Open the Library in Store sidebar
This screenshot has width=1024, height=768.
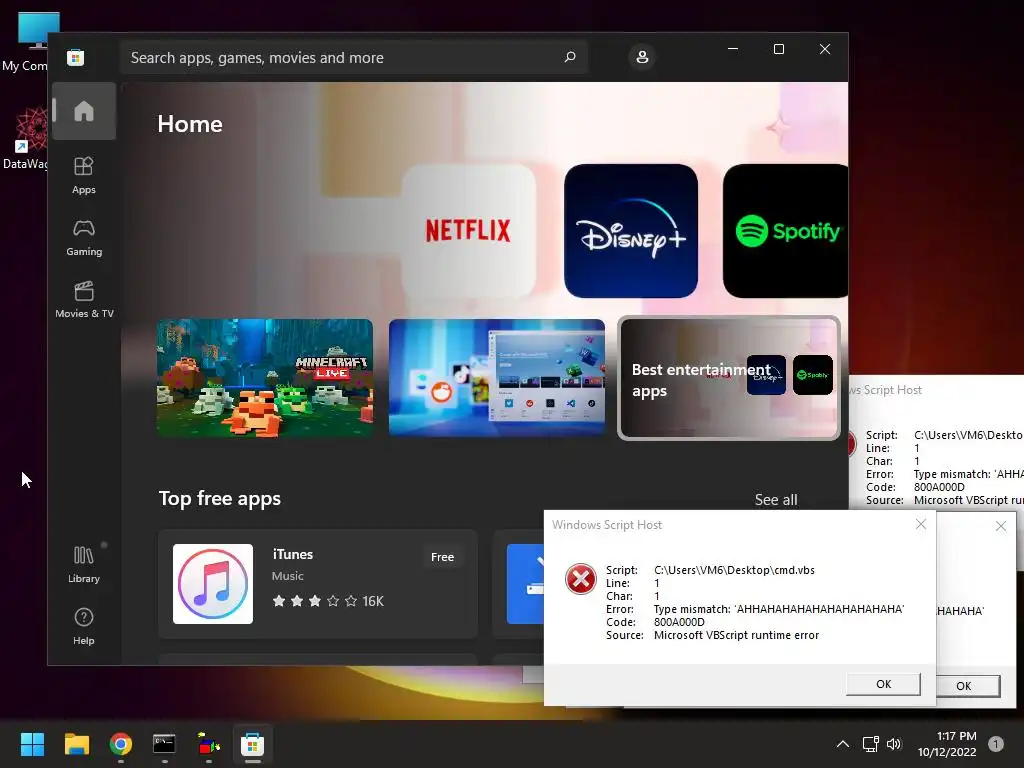(x=84, y=565)
